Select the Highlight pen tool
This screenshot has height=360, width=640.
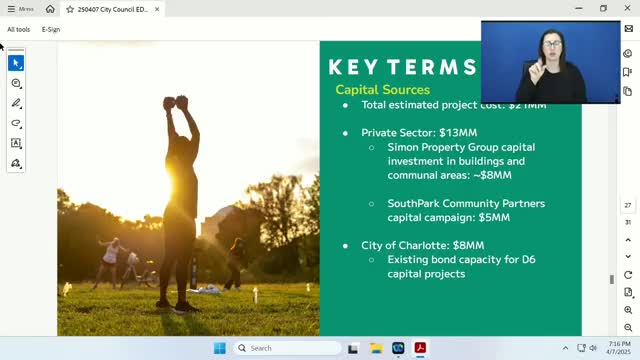click(x=16, y=103)
